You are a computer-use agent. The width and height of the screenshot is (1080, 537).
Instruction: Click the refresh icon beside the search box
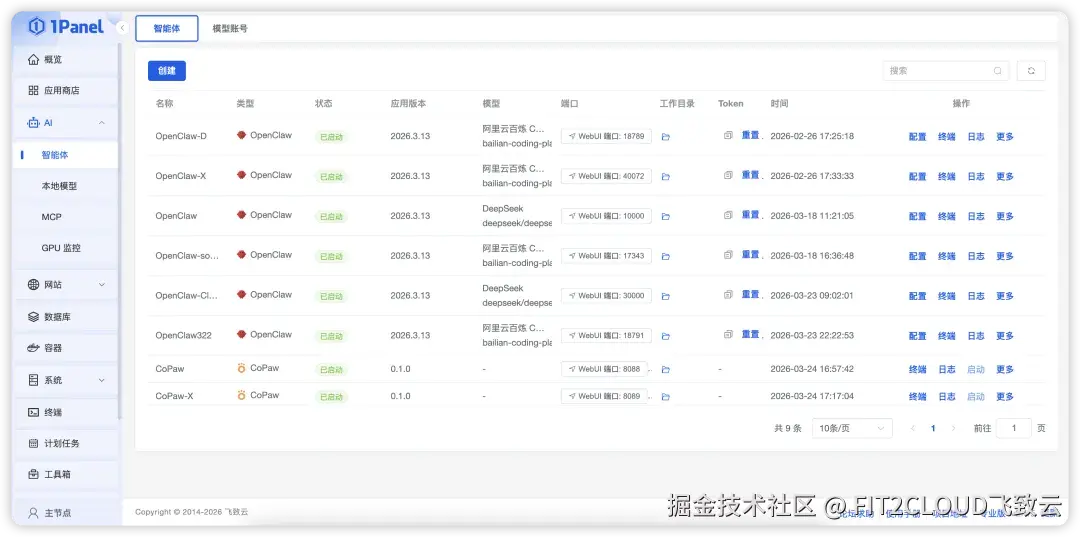pyautogui.click(x=1031, y=71)
